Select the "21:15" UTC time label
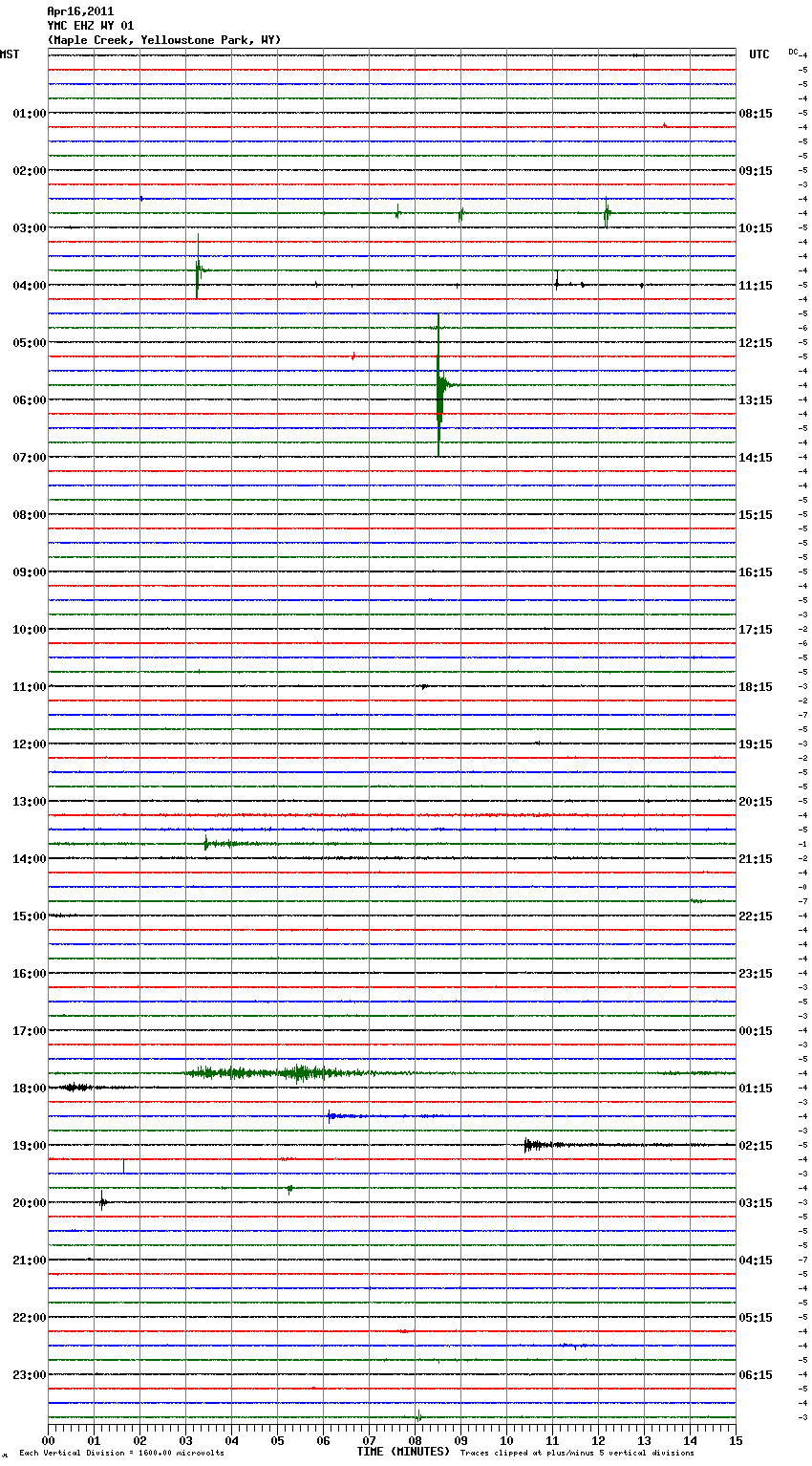This screenshot has width=812, height=1466. click(x=756, y=859)
